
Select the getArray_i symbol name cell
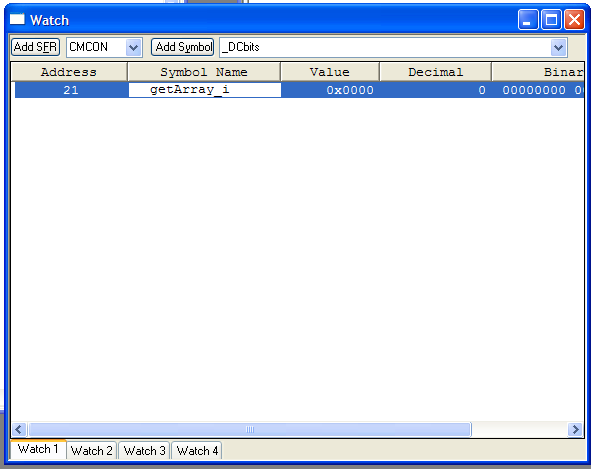click(x=205, y=90)
